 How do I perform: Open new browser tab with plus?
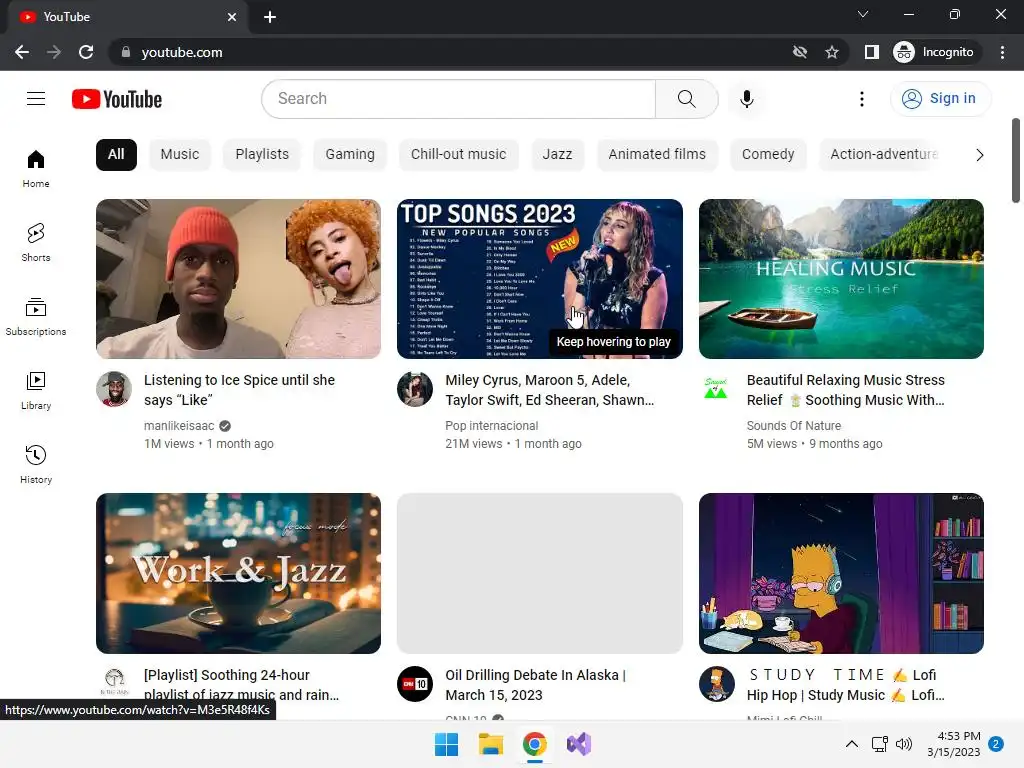coord(270,17)
